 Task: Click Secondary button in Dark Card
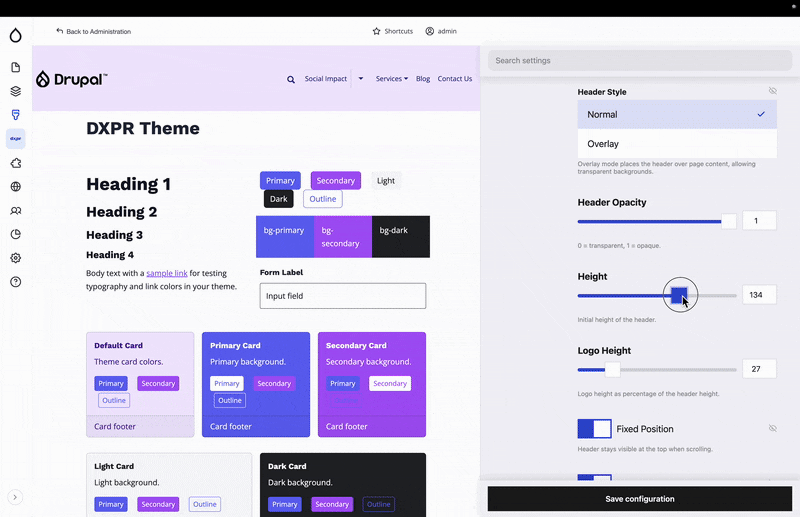tap(332, 504)
